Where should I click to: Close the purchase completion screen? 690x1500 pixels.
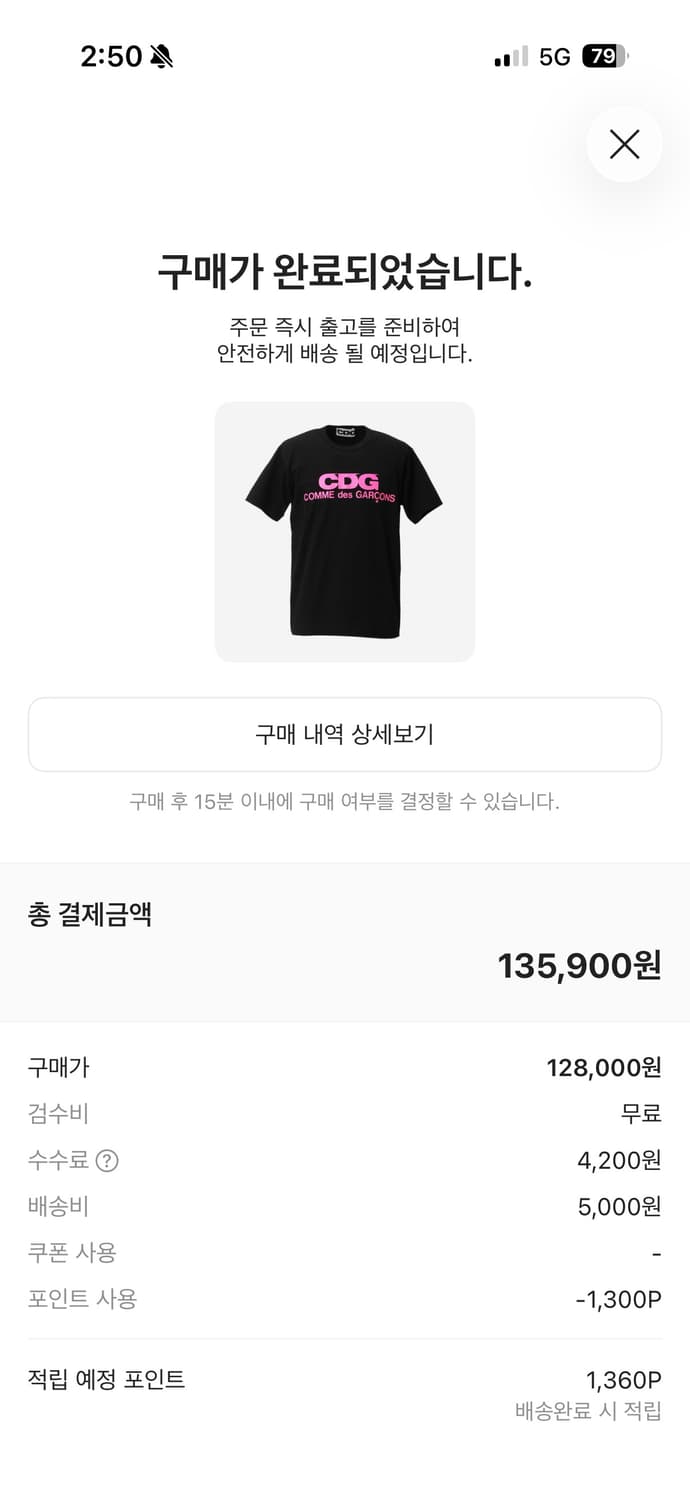click(625, 144)
